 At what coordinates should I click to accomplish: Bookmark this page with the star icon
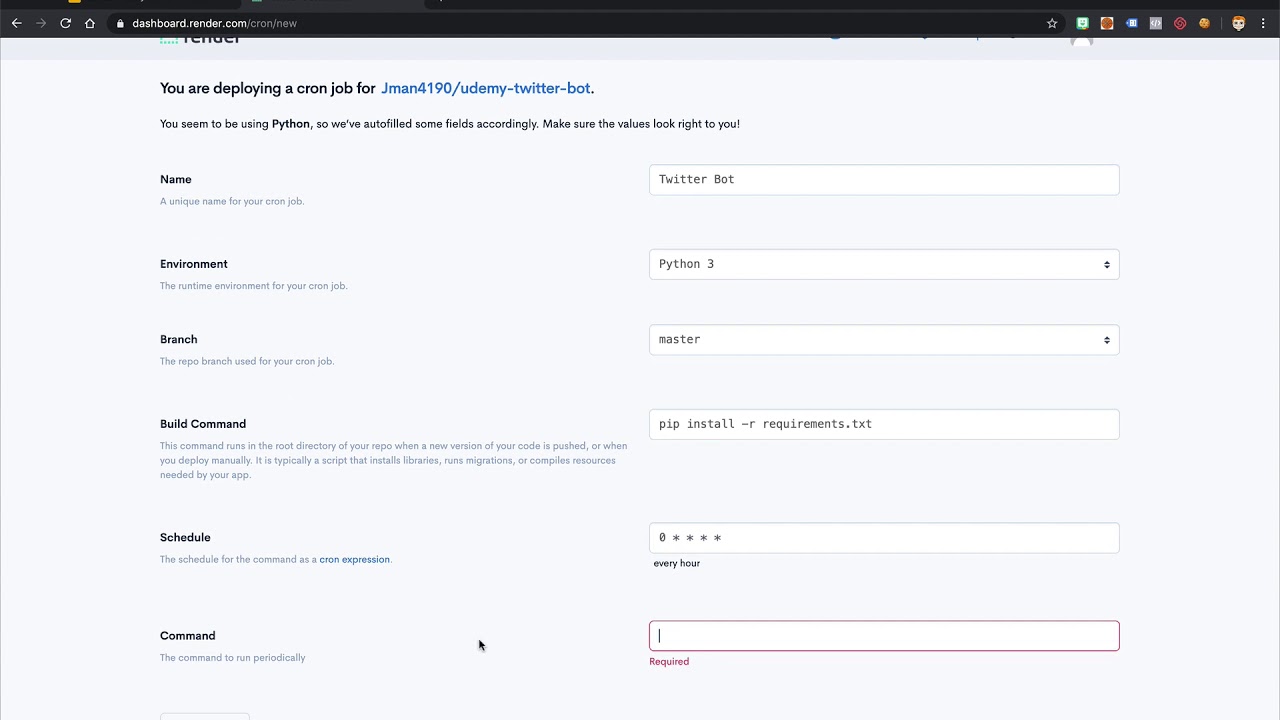pyautogui.click(x=1052, y=23)
